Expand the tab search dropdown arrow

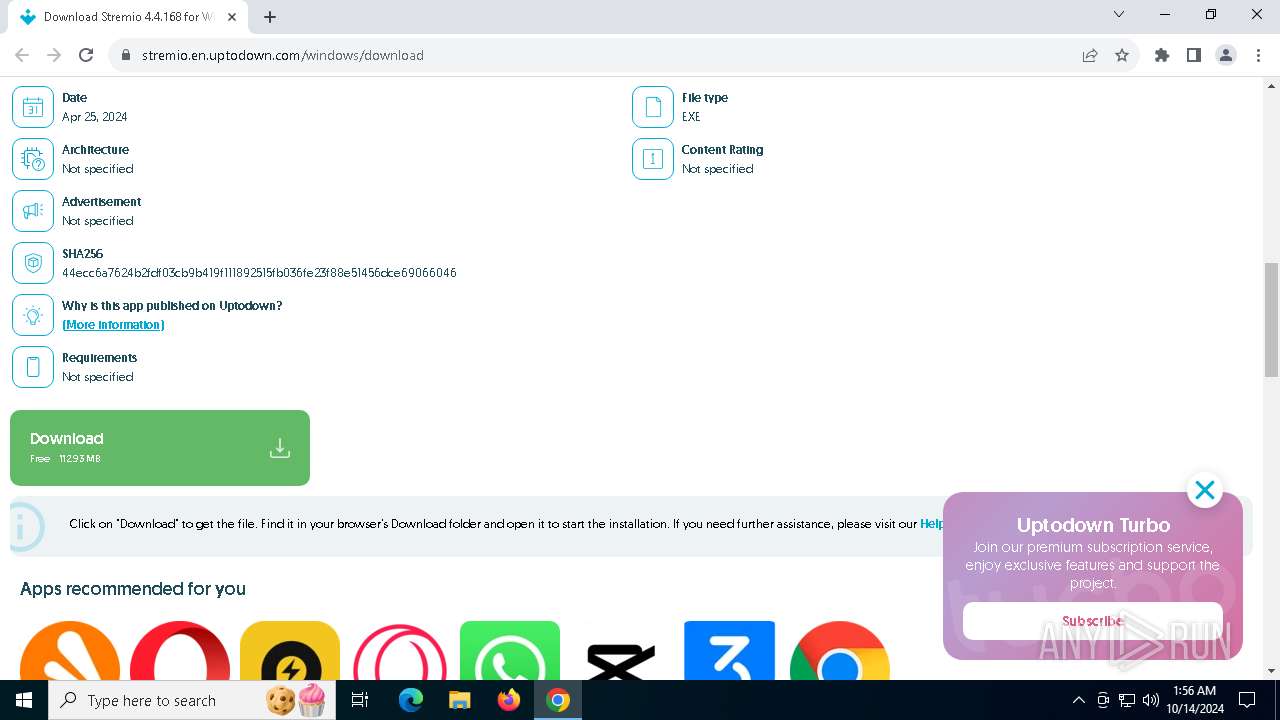pyautogui.click(x=1119, y=15)
